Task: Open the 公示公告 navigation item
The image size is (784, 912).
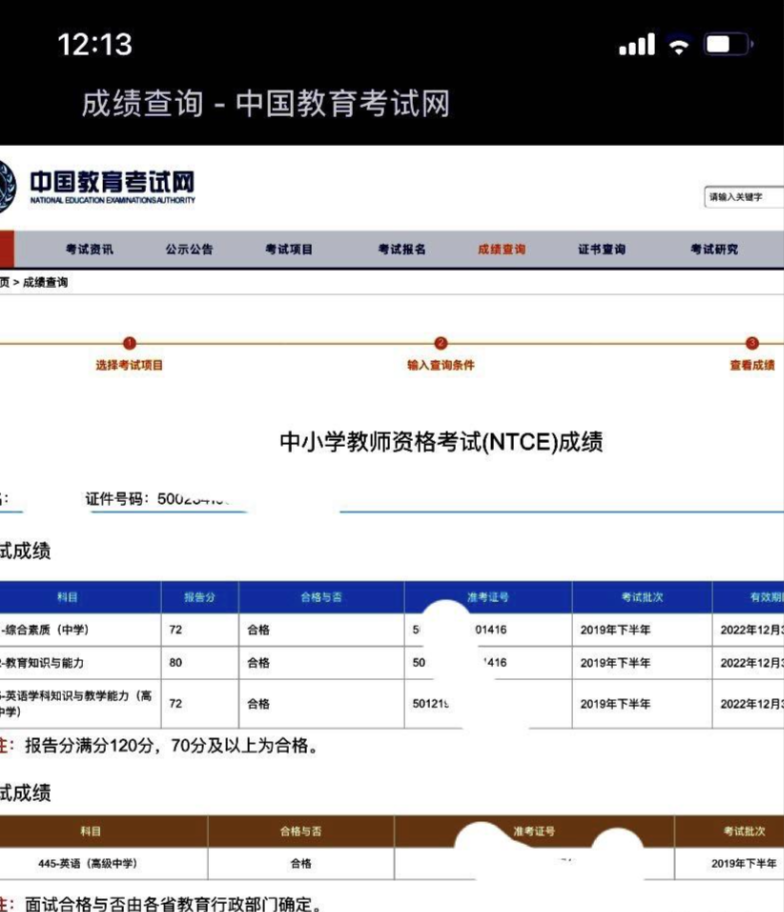Action: click(x=189, y=250)
